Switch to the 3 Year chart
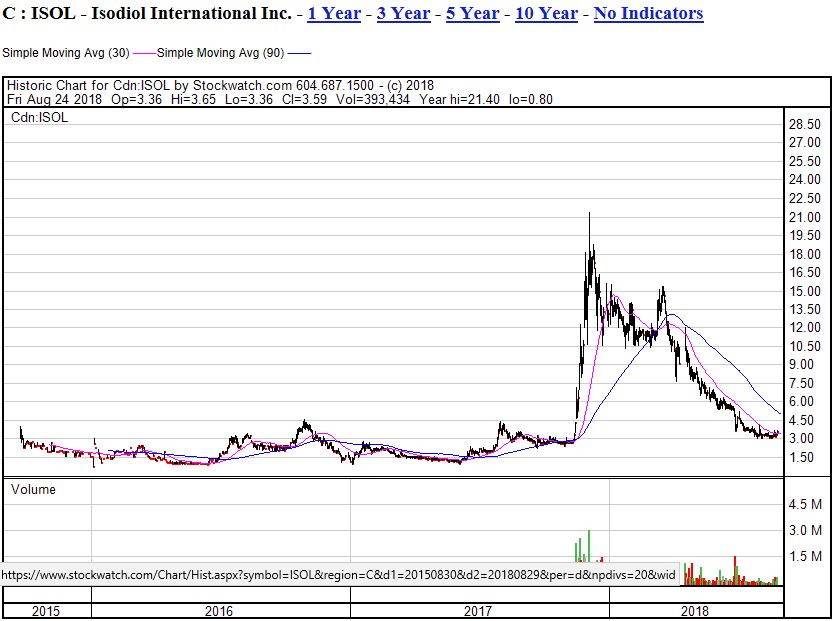The image size is (834, 621). 401,13
